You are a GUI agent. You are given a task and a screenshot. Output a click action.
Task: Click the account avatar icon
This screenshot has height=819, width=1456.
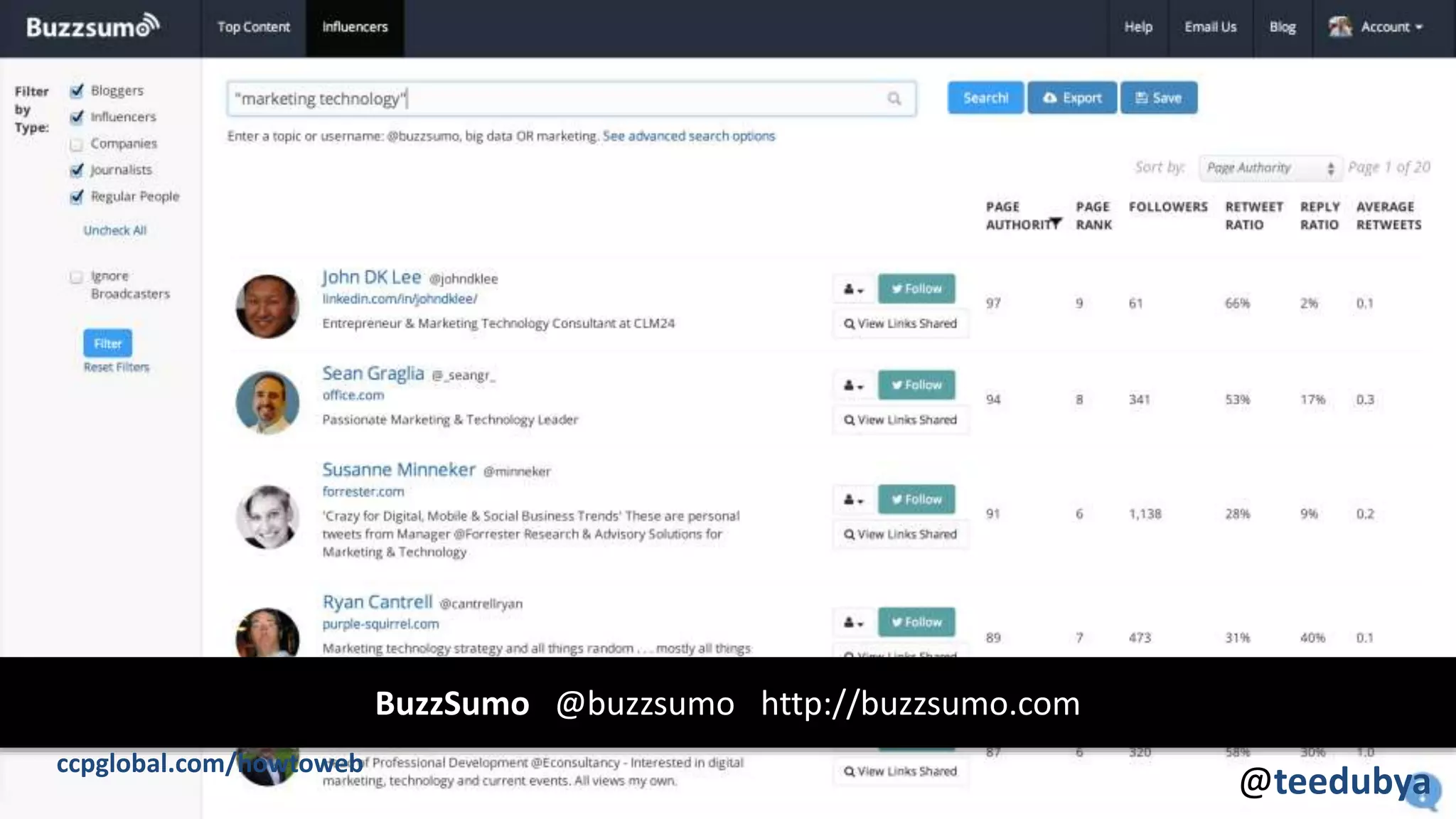click(x=1340, y=27)
